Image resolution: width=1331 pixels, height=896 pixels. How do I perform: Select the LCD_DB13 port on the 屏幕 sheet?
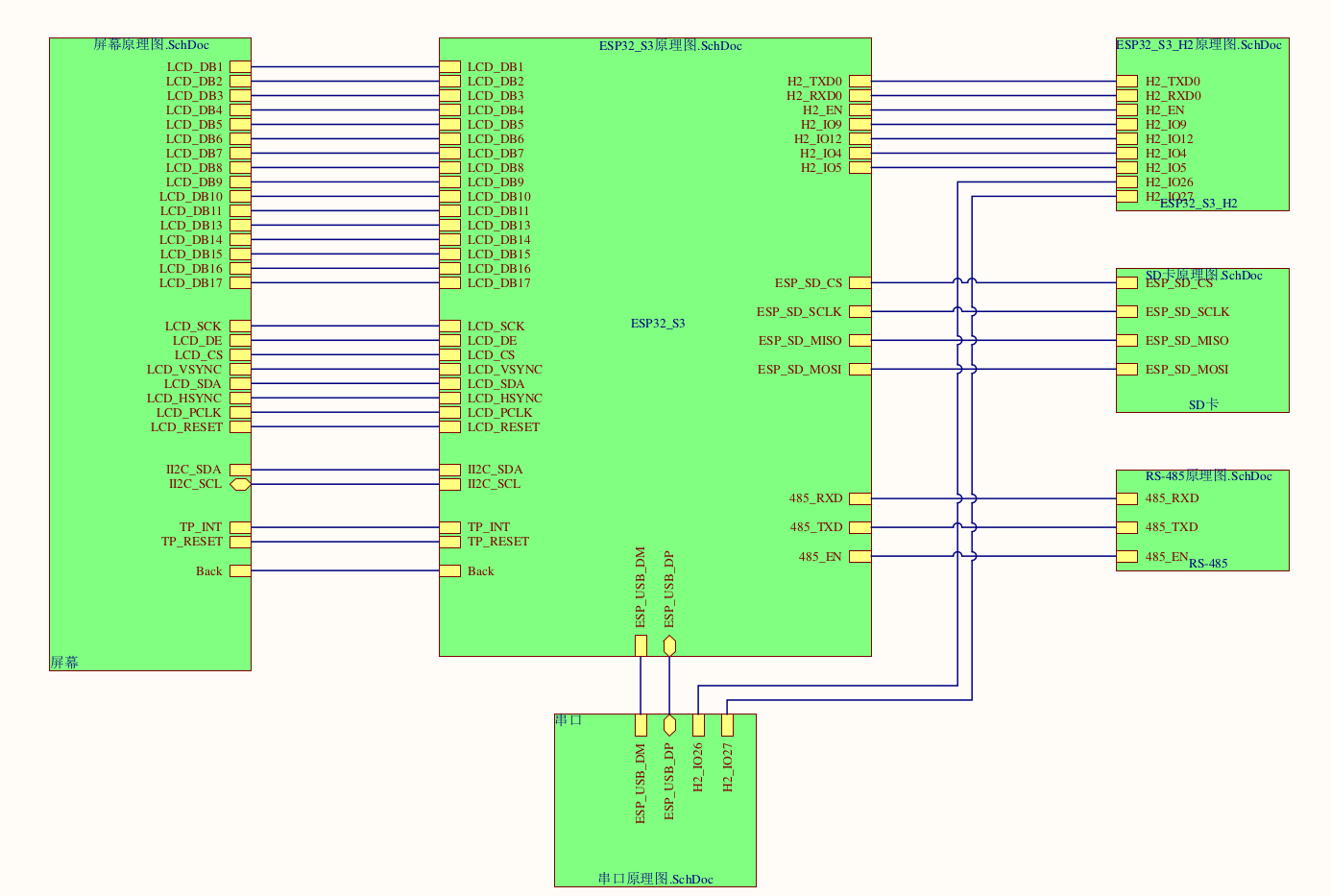[x=240, y=226]
